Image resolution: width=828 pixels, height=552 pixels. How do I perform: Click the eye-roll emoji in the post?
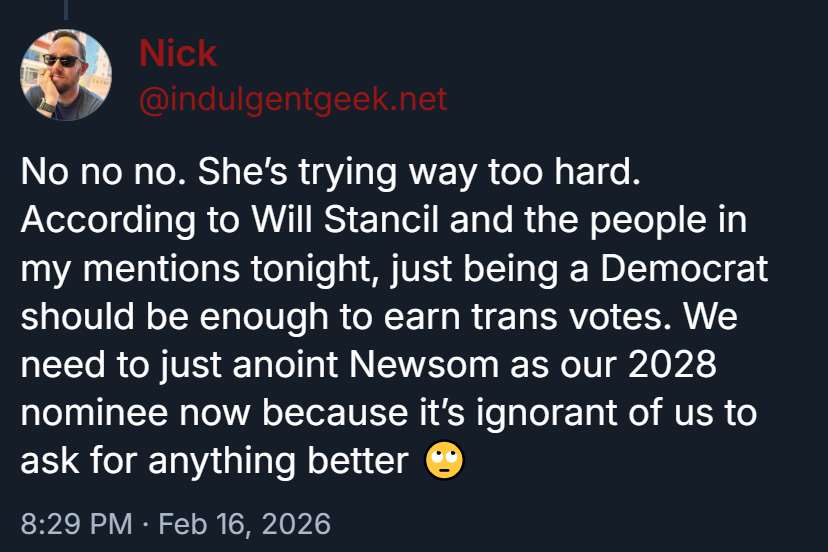(x=445, y=461)
